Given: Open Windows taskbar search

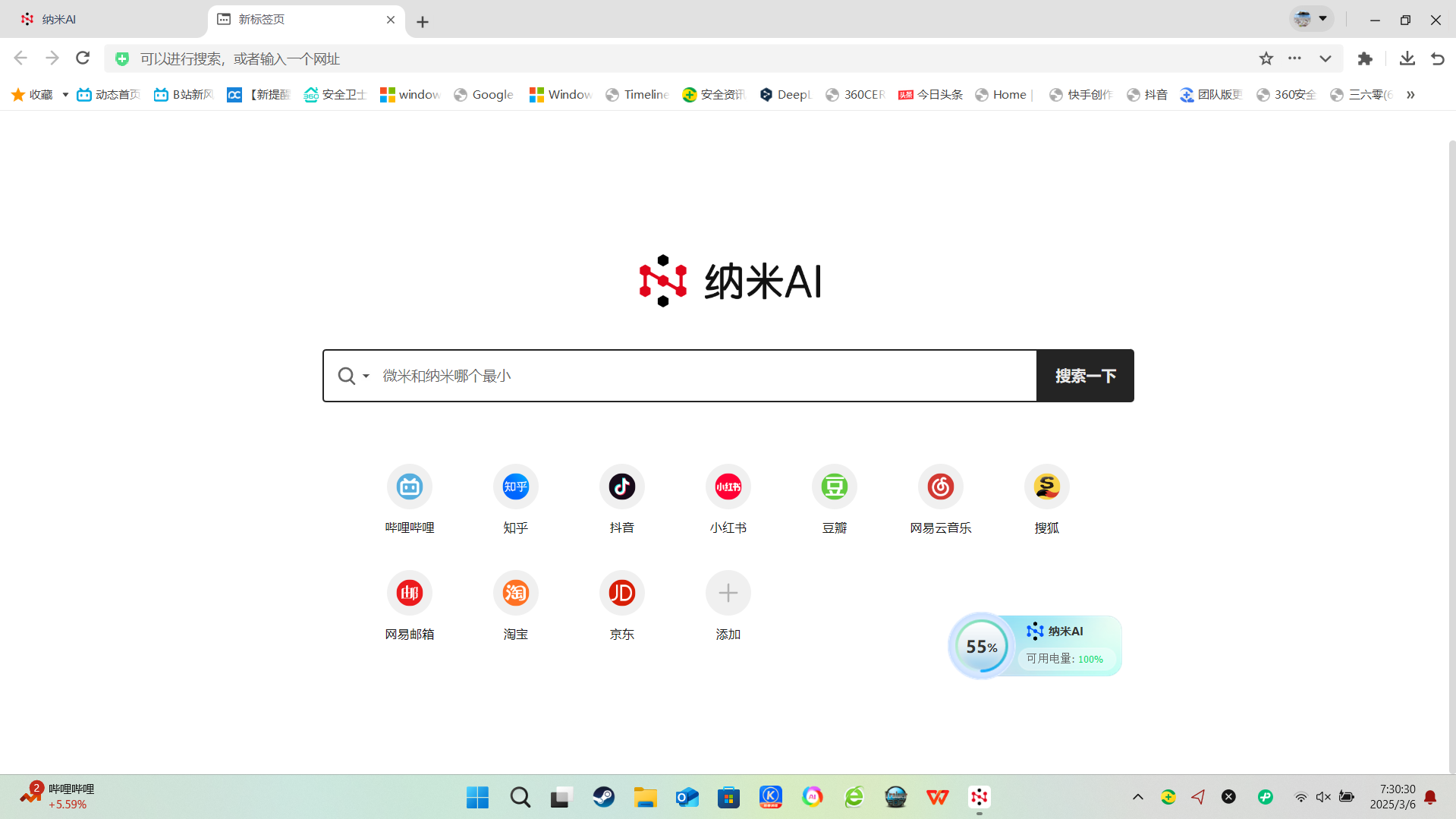Looking at the screenshot, I should [x=520, y=797].
